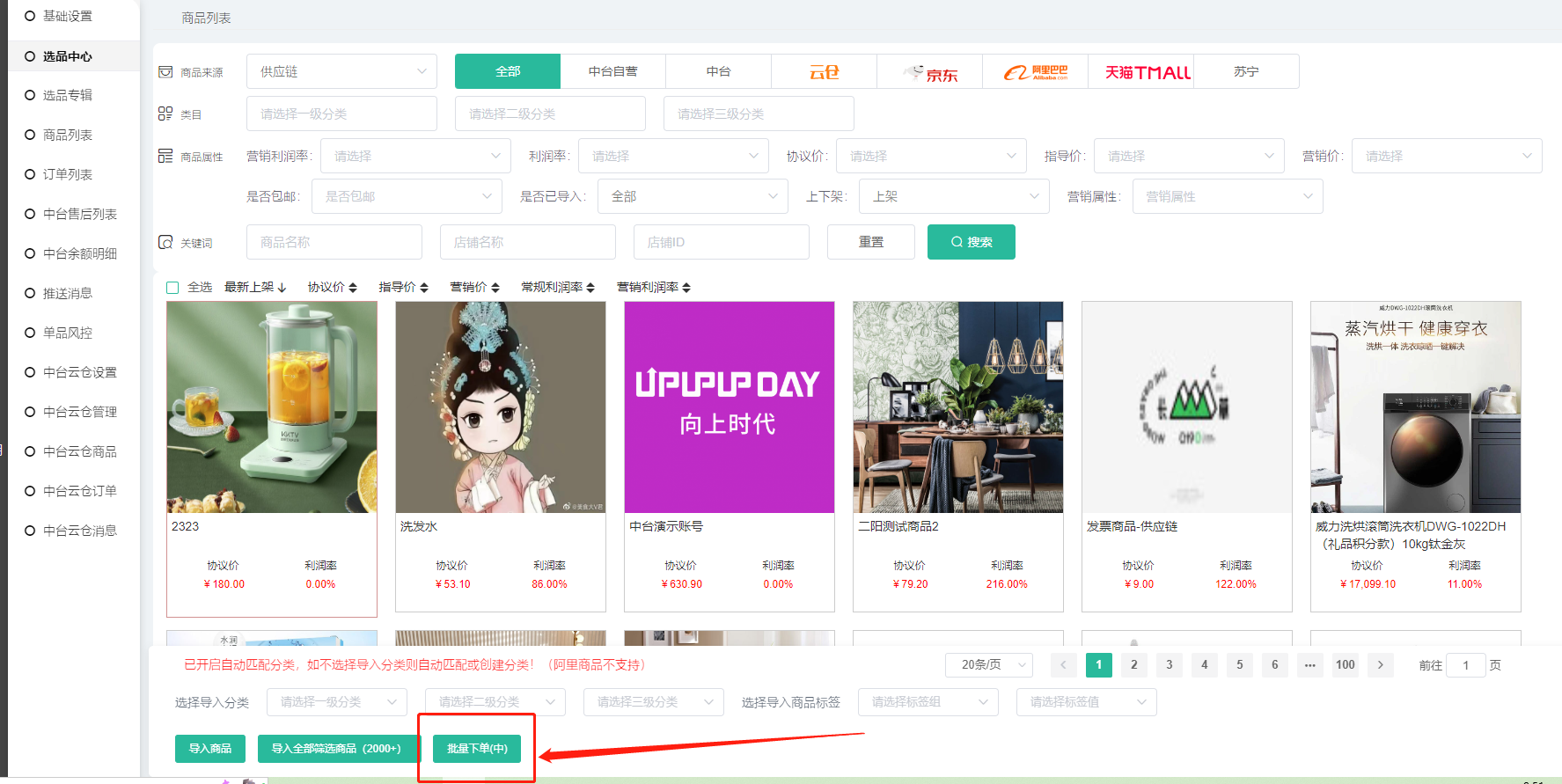
Task: Click the circle icon beside 中台云仓订单
Action: pos(30,491)
